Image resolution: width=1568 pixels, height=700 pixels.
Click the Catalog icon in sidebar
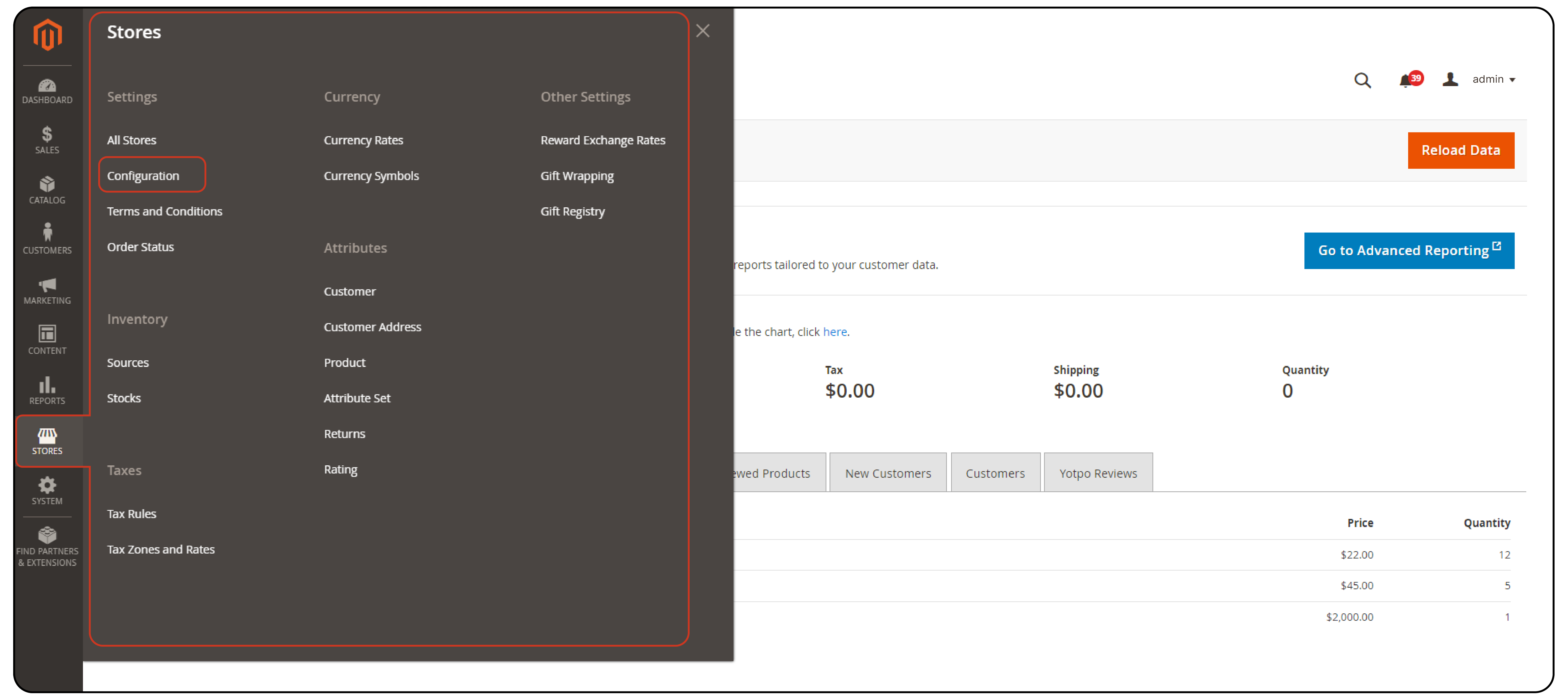(x=48, y=185)
